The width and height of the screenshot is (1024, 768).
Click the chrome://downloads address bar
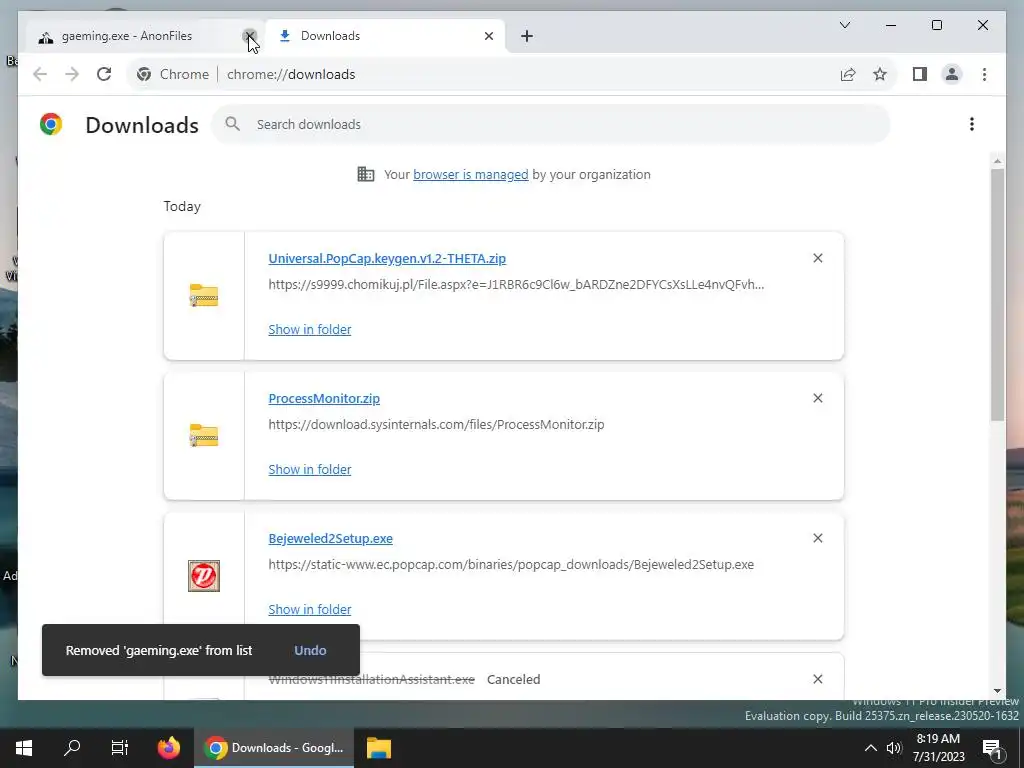291,74
